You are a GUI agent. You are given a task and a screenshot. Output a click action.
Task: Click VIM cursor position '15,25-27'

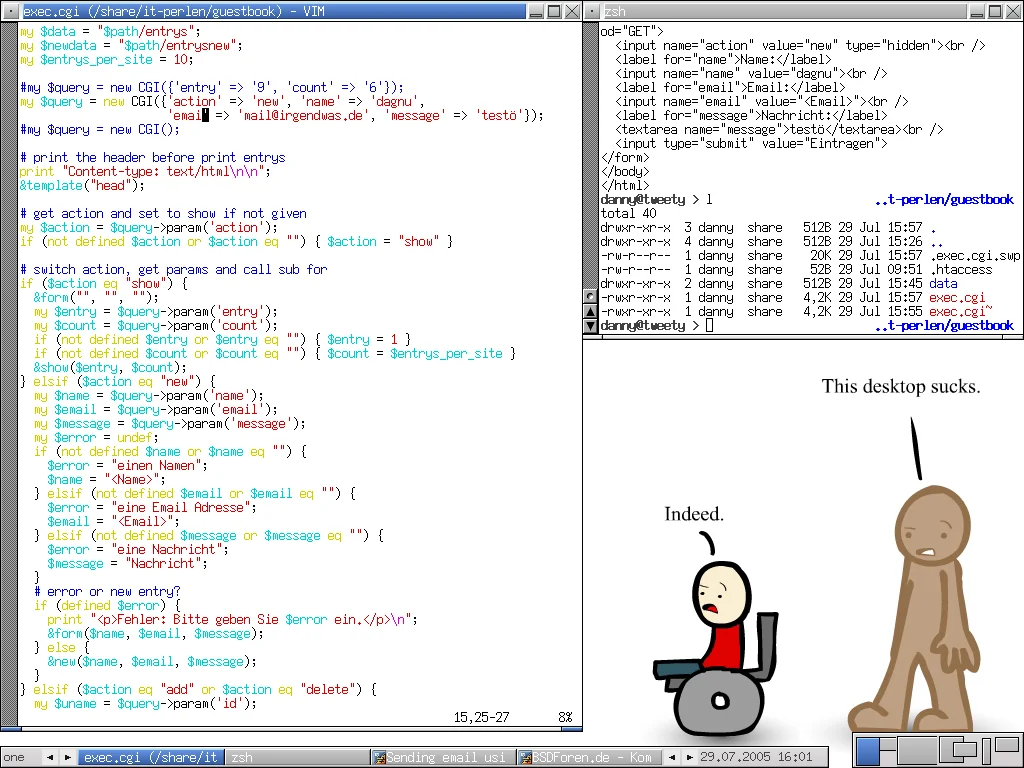click(x=481, y=717)
